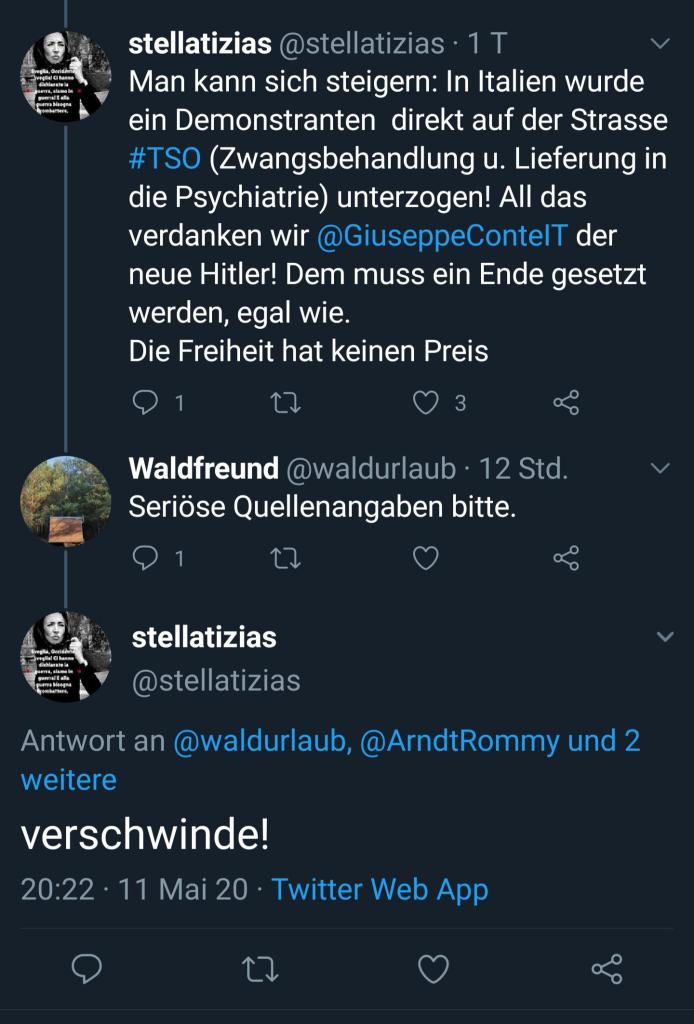
Task: Share stellatizias's top tweet
Action: point(566,403)
